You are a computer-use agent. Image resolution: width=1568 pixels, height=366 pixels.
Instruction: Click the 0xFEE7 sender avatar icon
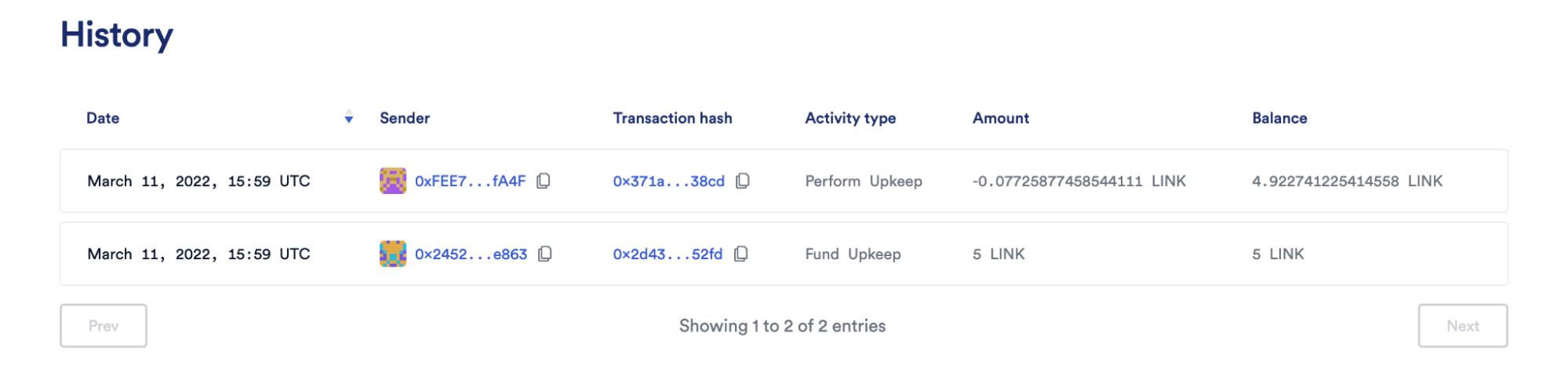tap(393, 181)
